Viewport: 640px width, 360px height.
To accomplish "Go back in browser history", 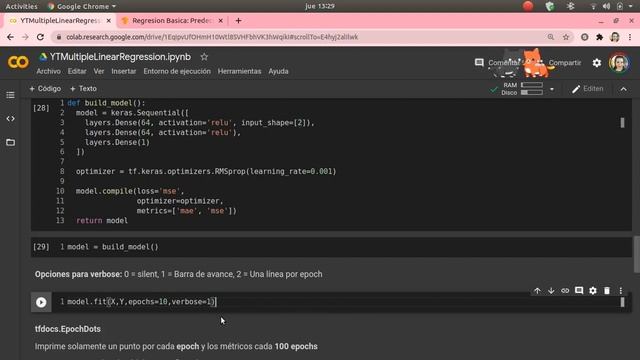I will [x=10, y=37].
